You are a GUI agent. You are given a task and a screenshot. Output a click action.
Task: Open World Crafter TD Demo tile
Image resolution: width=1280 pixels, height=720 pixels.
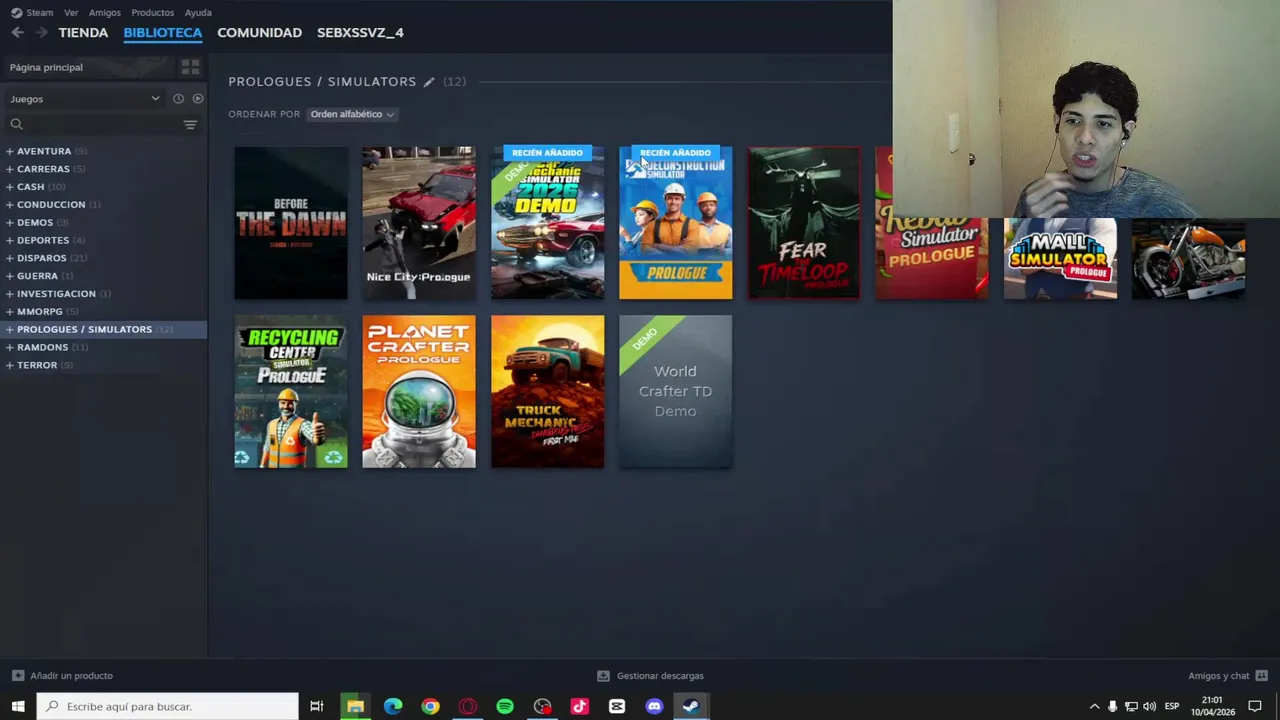point(675,392)
